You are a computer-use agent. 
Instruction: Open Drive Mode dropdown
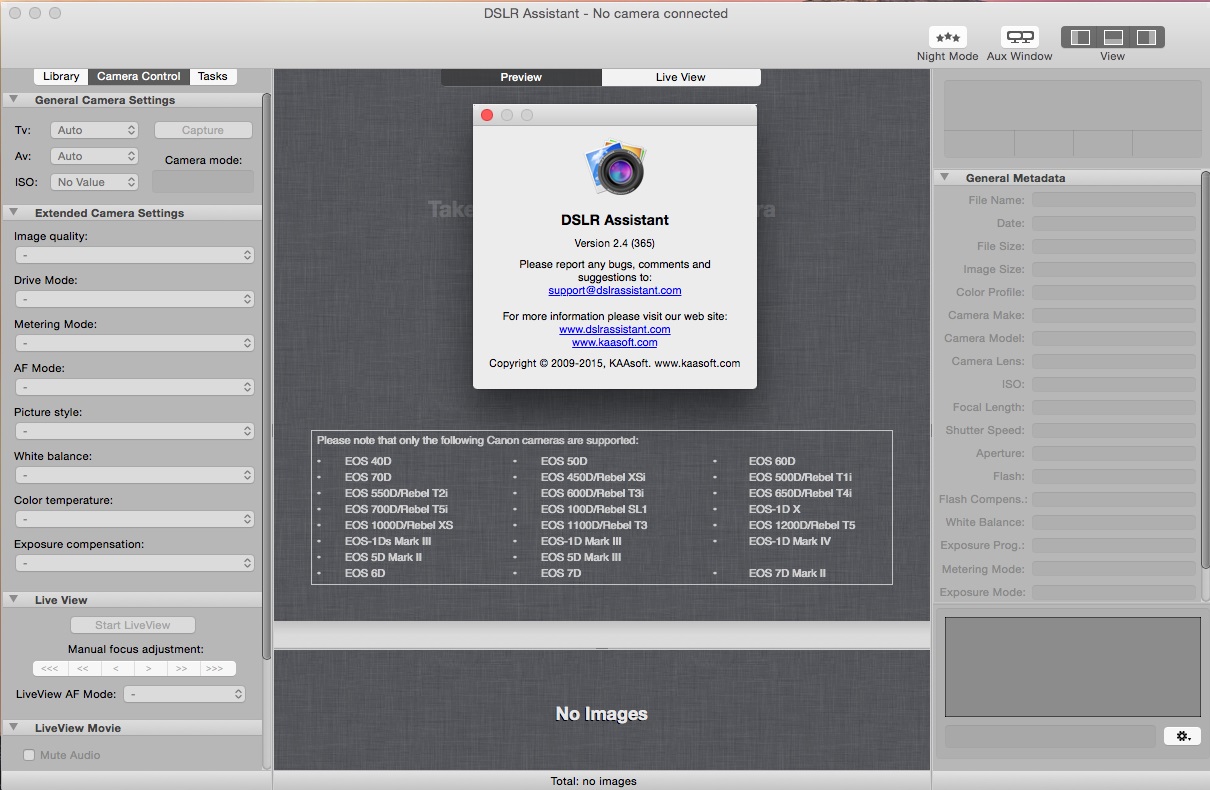(135, 299)
